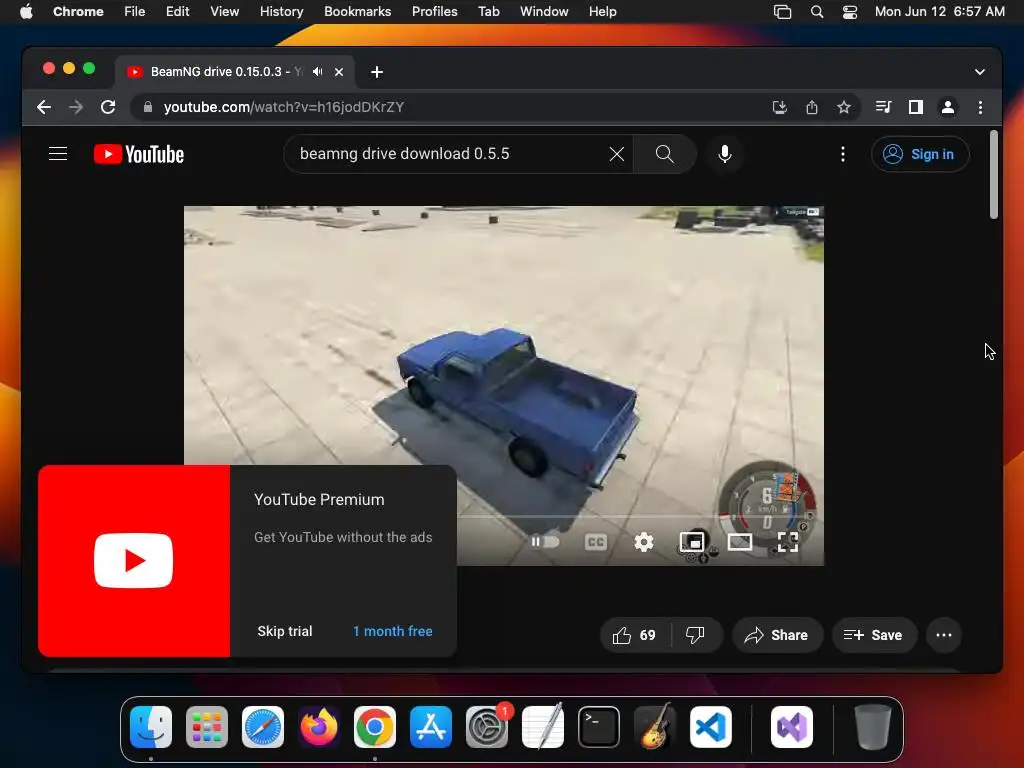The width and height of the screenshot is (1024, 768).
Task: Open the YouTube hamburger guide menu
Action: (x=58, y=154)
